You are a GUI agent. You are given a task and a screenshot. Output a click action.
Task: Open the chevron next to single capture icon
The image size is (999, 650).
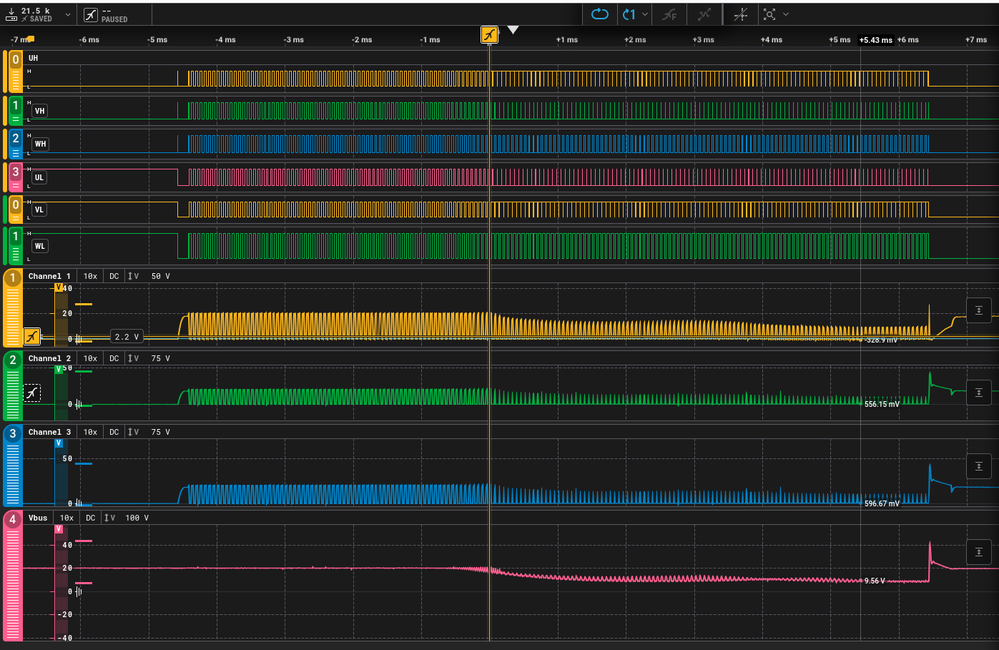coord(645,14)
